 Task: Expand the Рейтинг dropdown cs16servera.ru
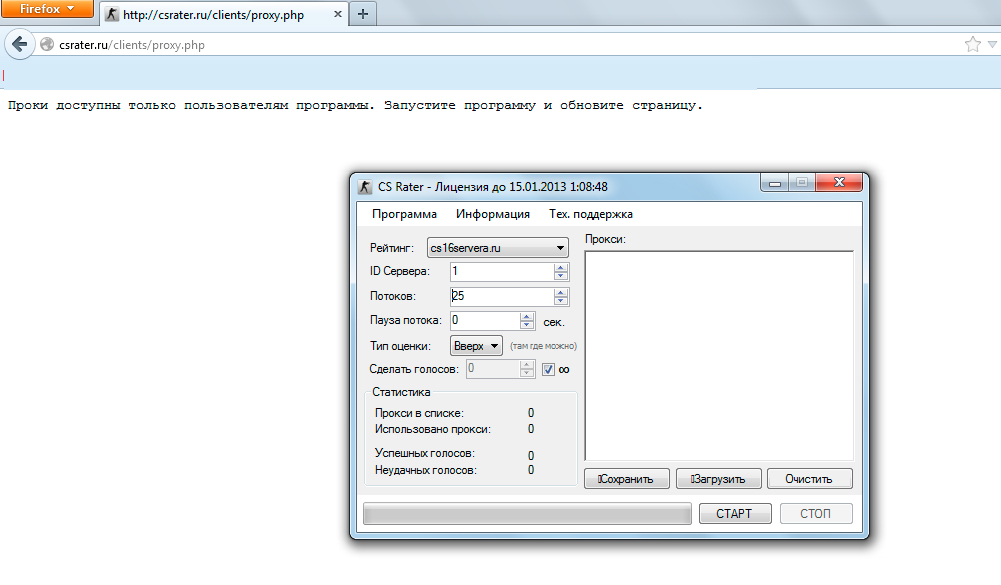(497, 248)
